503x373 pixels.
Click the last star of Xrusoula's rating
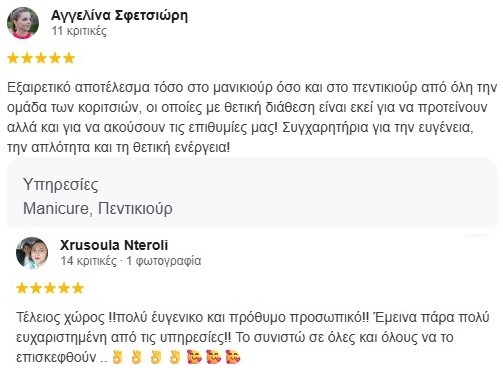78,288
